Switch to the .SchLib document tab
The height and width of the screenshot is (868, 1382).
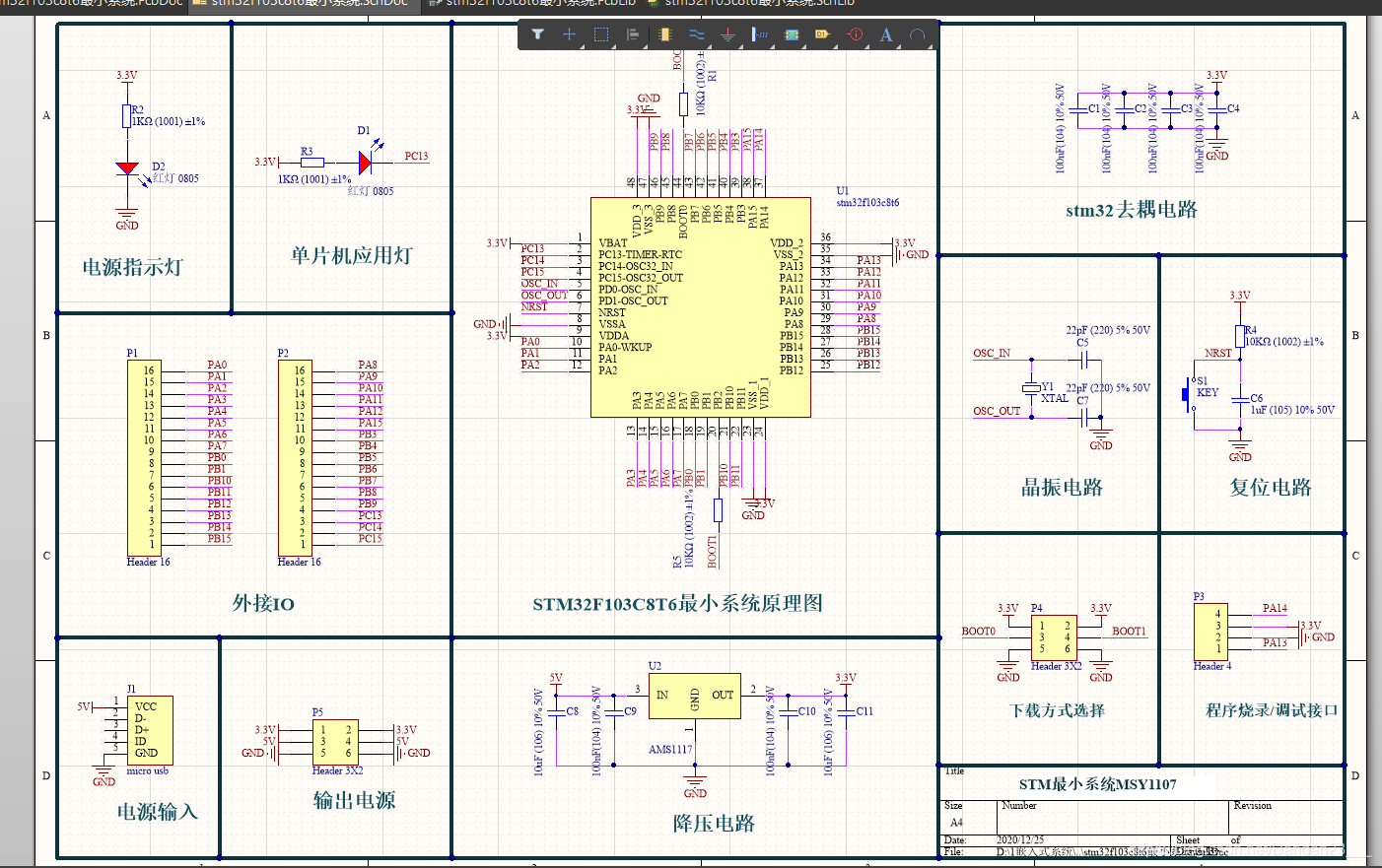pyautogui.click(x=749, y=4)
